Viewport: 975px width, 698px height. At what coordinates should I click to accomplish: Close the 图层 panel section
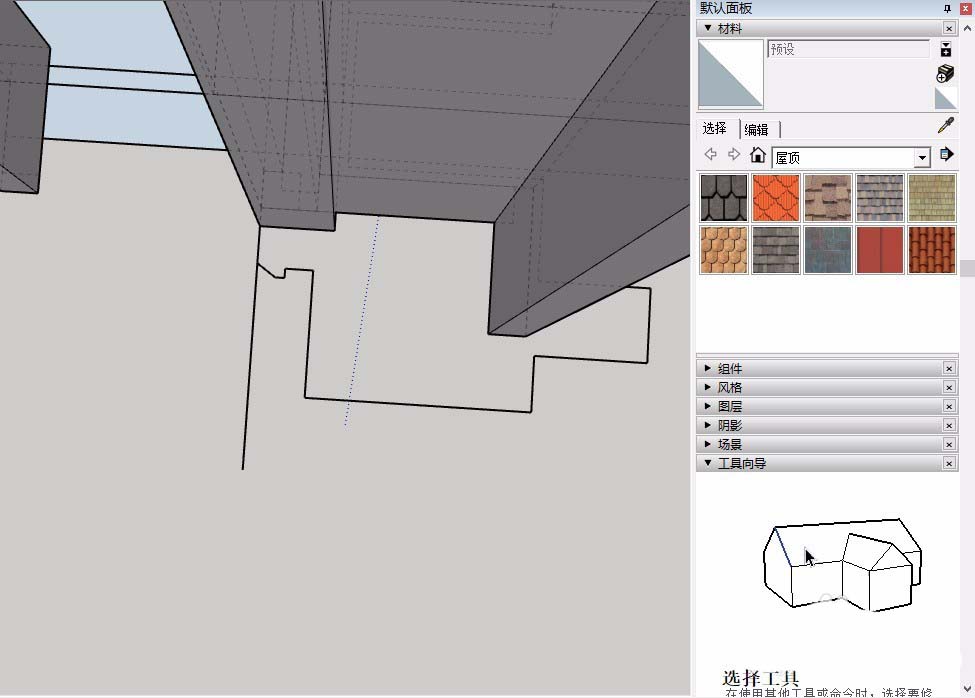(949, 406)
